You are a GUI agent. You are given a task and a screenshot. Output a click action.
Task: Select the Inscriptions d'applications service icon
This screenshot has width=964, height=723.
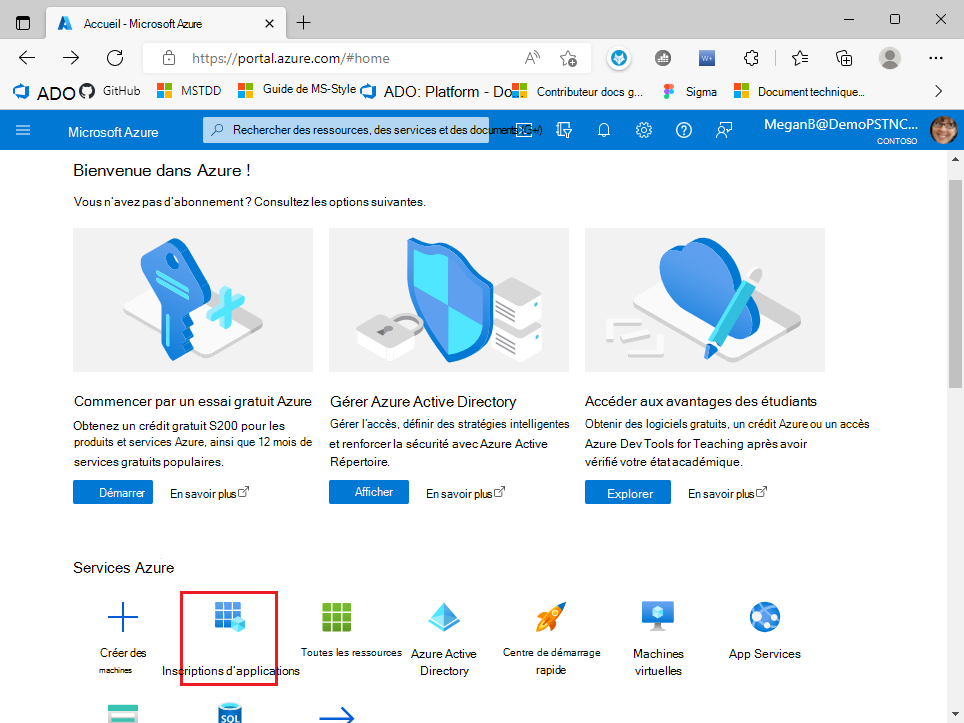pos(229,619)
